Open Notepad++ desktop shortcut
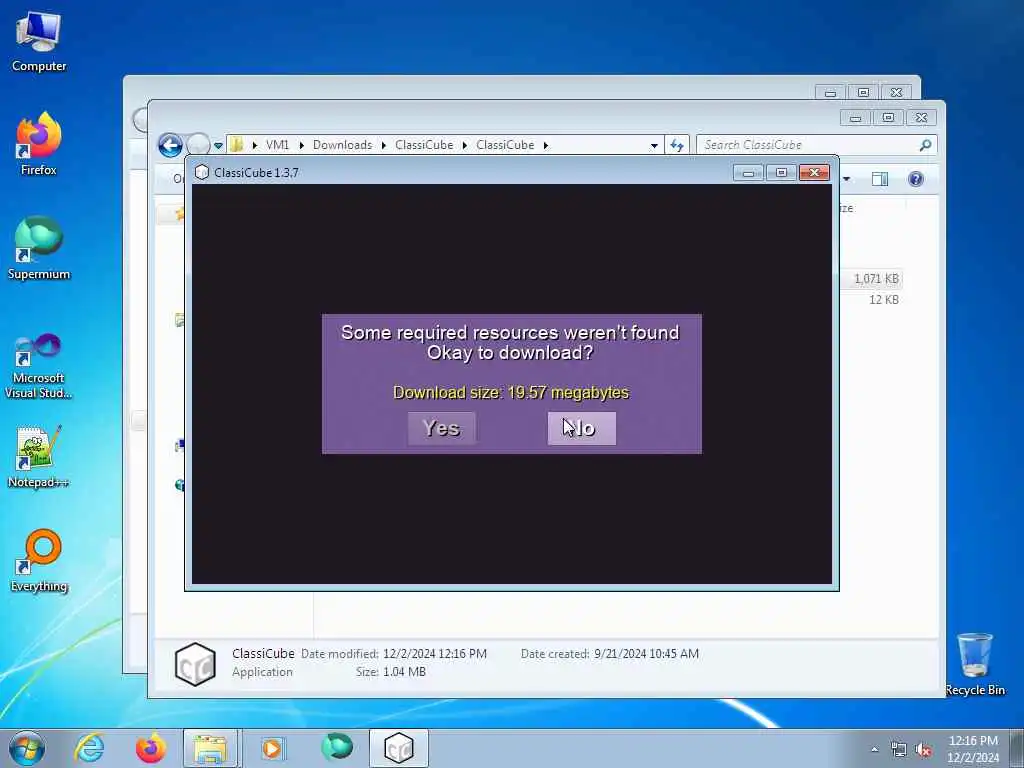Image resolution: width=1024 pixels, height=768 pixels. (39, 457)
